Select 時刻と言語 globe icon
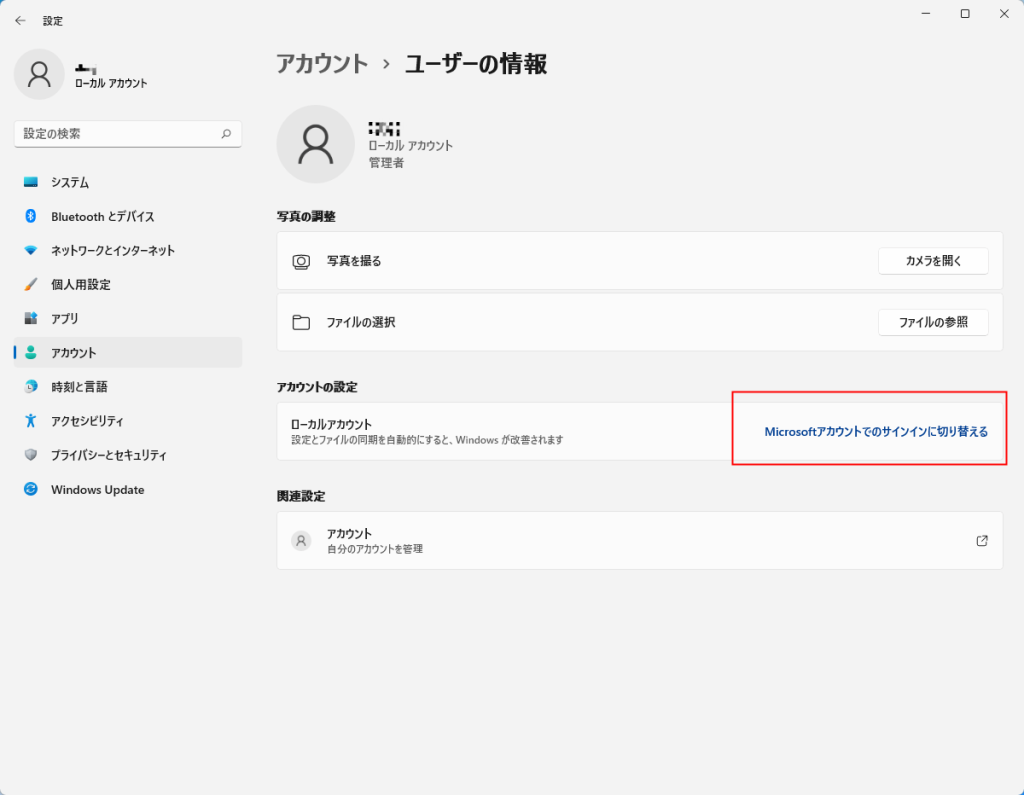 tap(31, 386)
